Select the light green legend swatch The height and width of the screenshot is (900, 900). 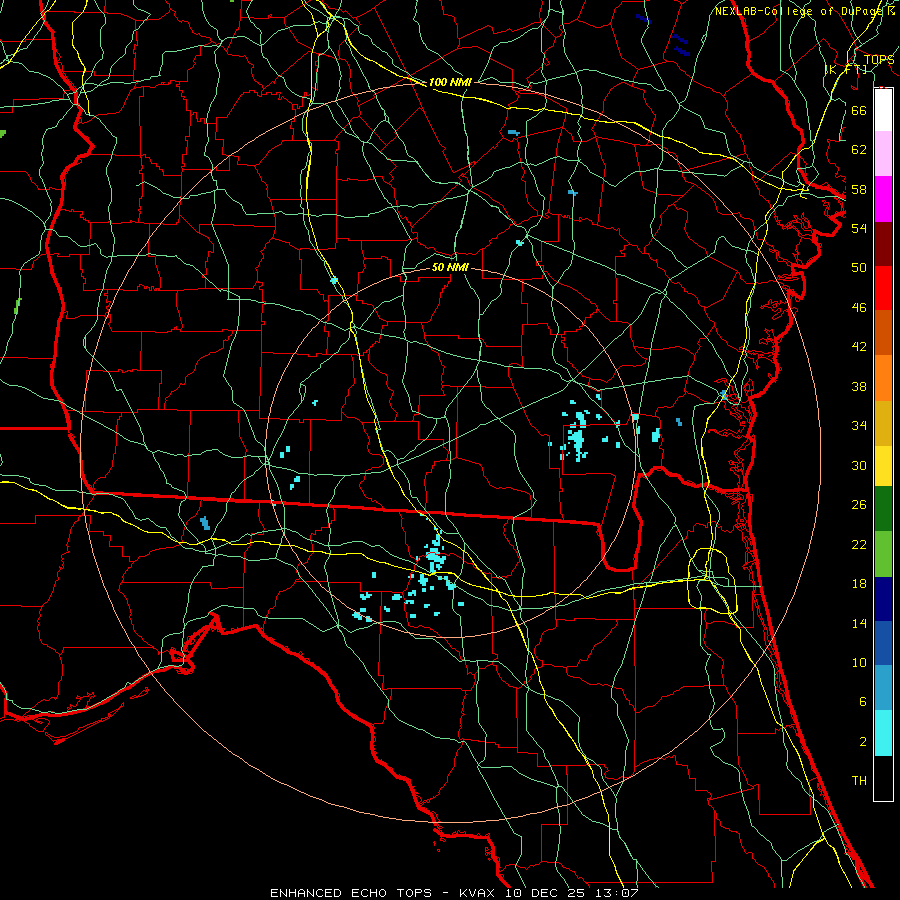tap(883, 554)
